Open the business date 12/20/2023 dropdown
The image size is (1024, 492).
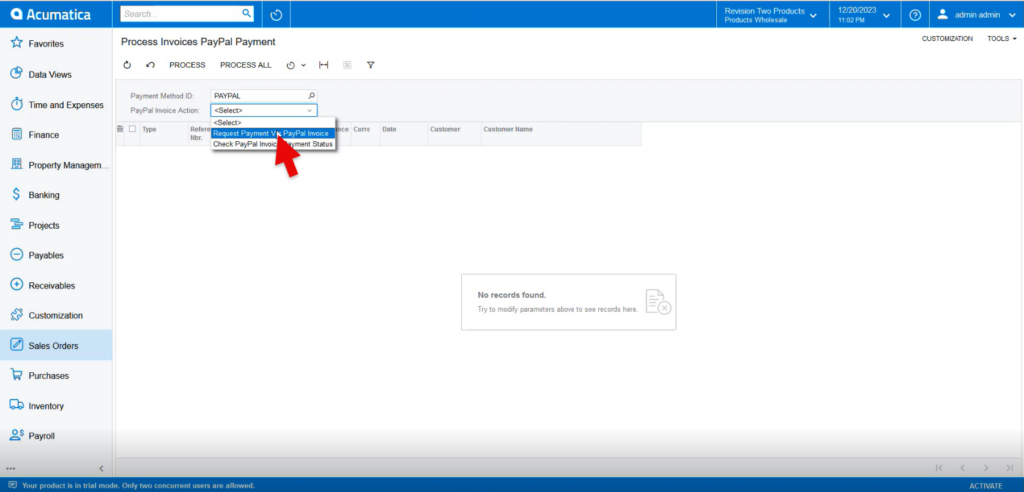(x=863, y=15)
